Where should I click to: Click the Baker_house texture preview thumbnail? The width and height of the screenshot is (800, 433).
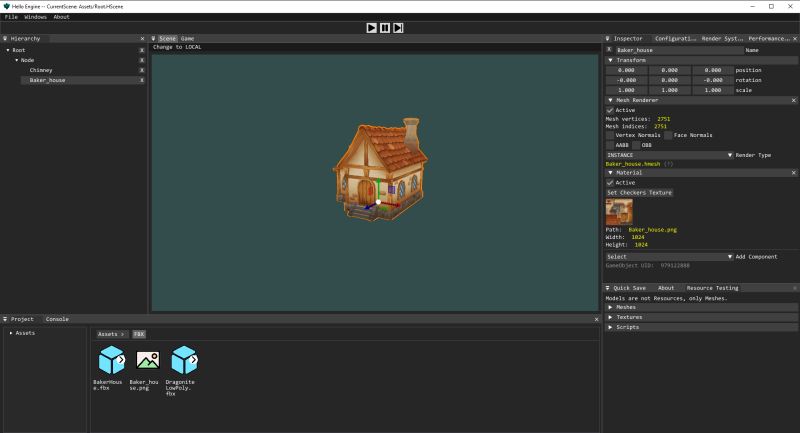[x=619, y=212]
